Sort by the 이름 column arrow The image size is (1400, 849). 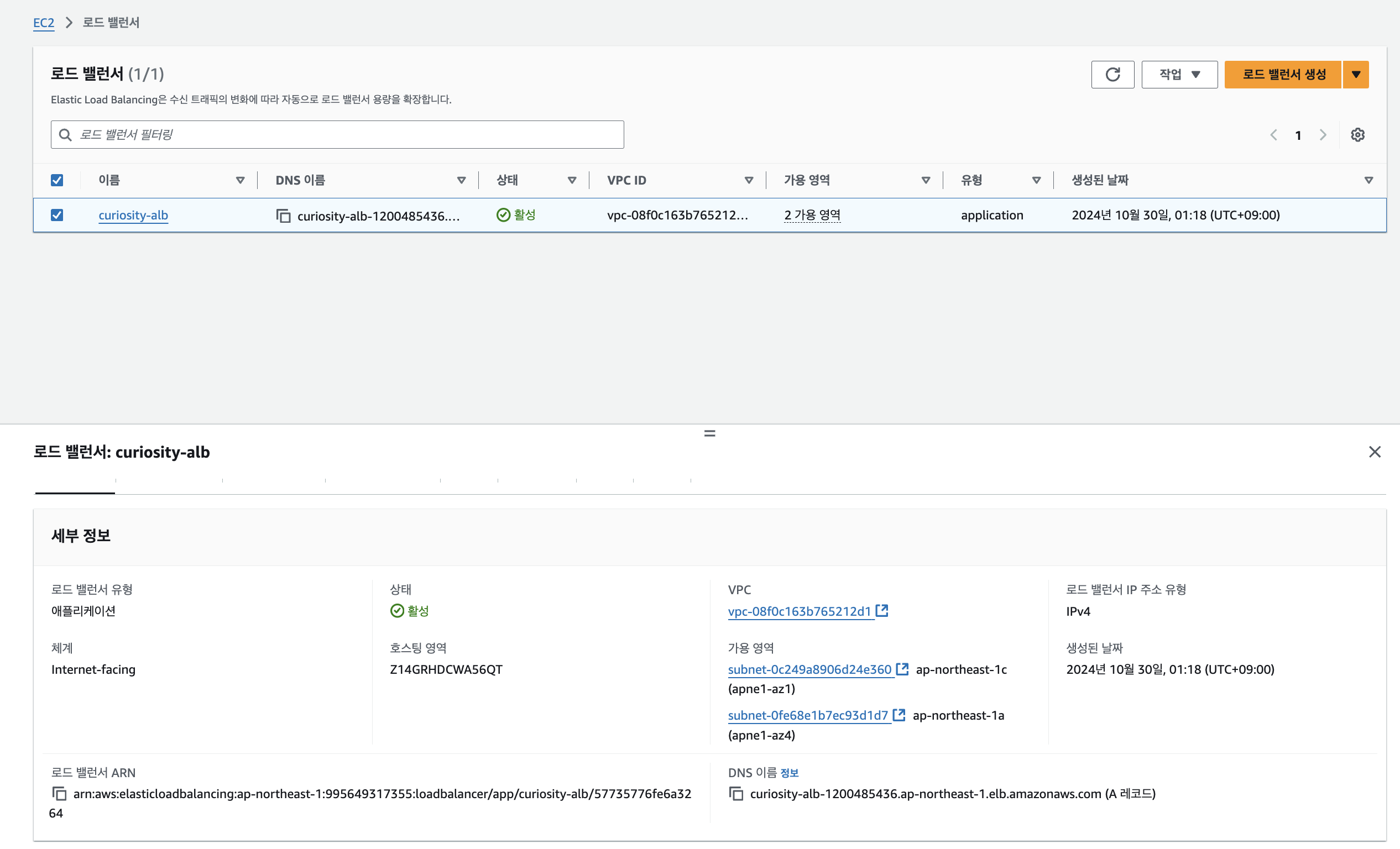point(240,180)
